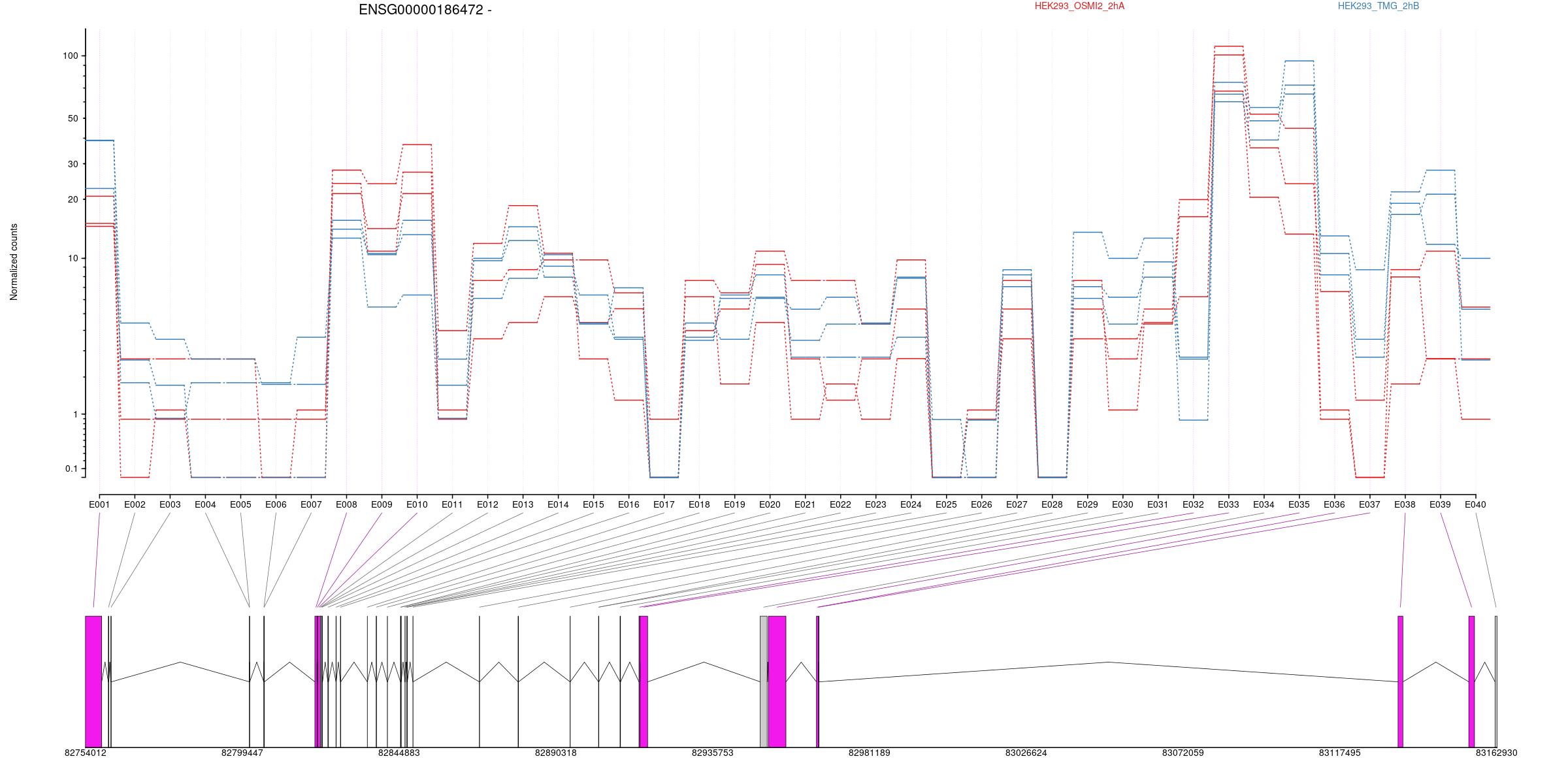The image size is (1568, 784).
Task: Select exon label E035
Action: pos(1299,504)
